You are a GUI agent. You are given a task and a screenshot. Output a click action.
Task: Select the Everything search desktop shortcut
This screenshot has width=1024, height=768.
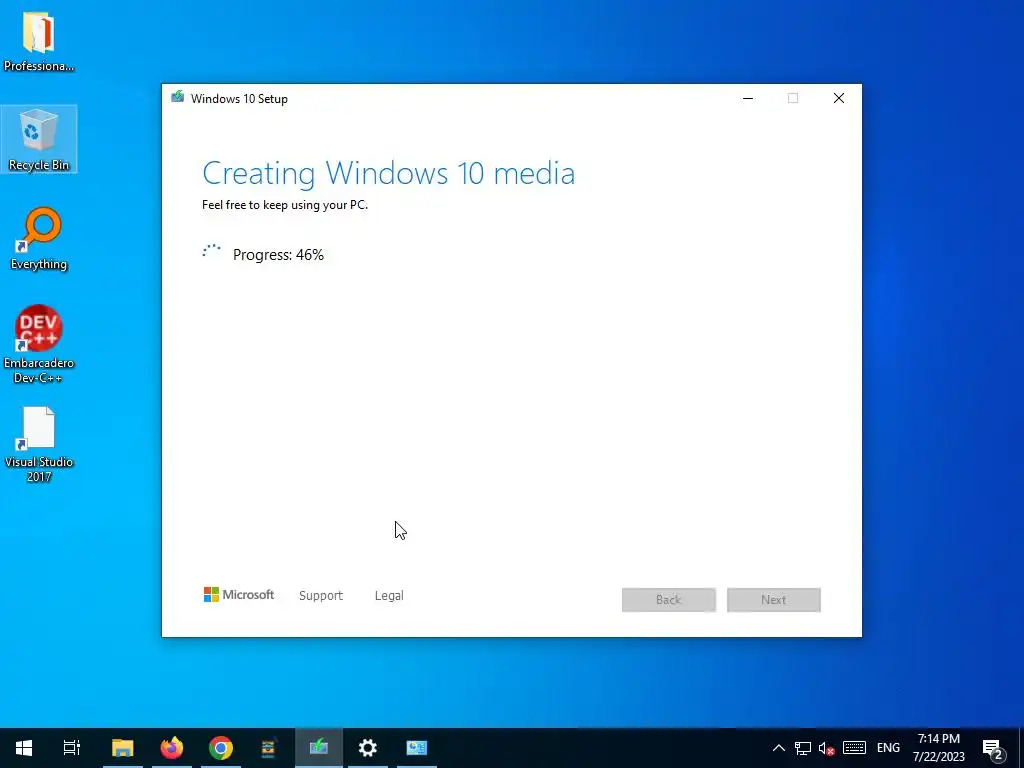[39, 238]
